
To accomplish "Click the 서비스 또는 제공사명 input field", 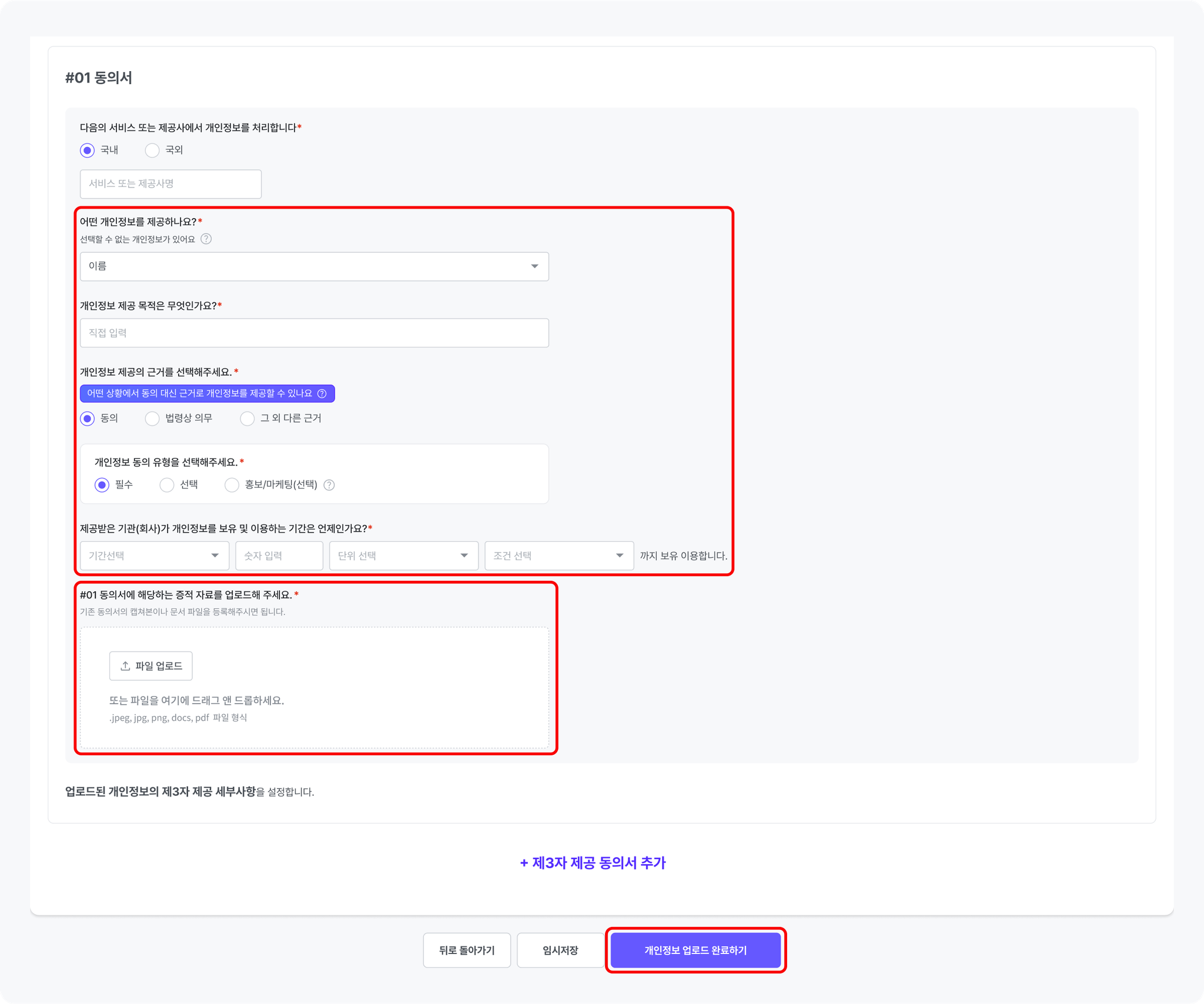I will [x=171, y=184].
